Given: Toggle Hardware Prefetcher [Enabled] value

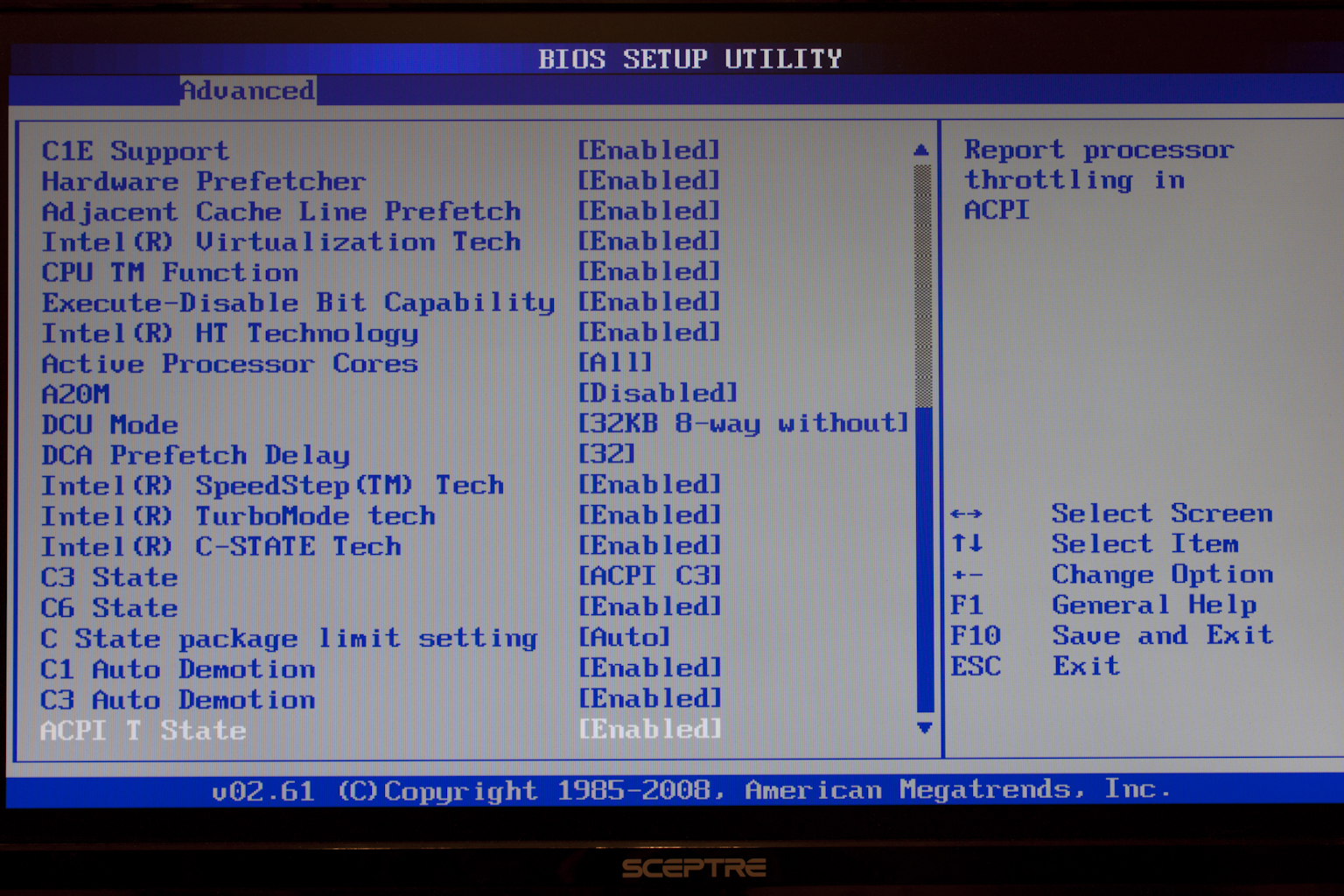Looking at the screenshot, I should 648,181.
